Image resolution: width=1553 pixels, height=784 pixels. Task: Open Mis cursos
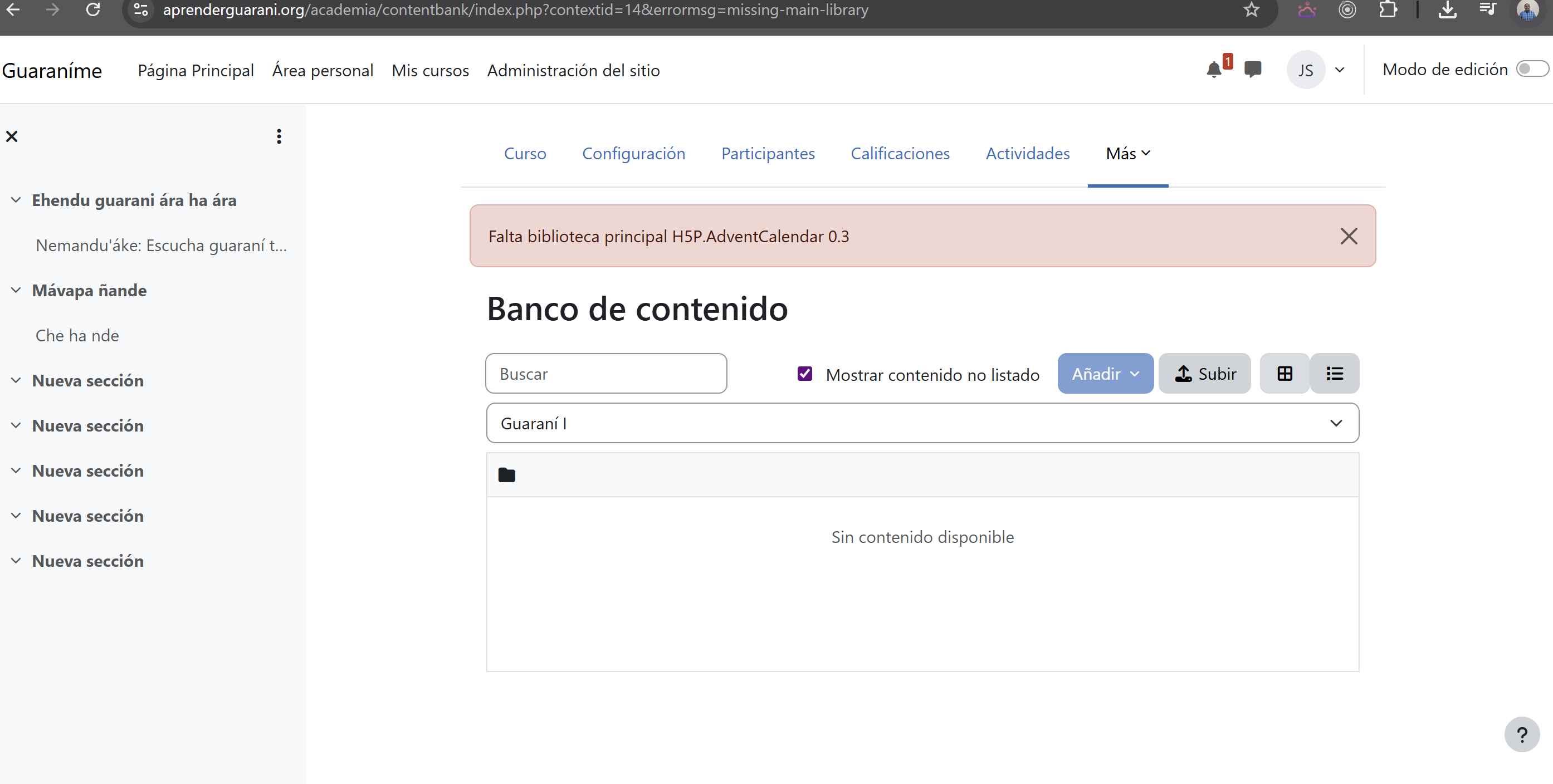click(x=430, y=71)
